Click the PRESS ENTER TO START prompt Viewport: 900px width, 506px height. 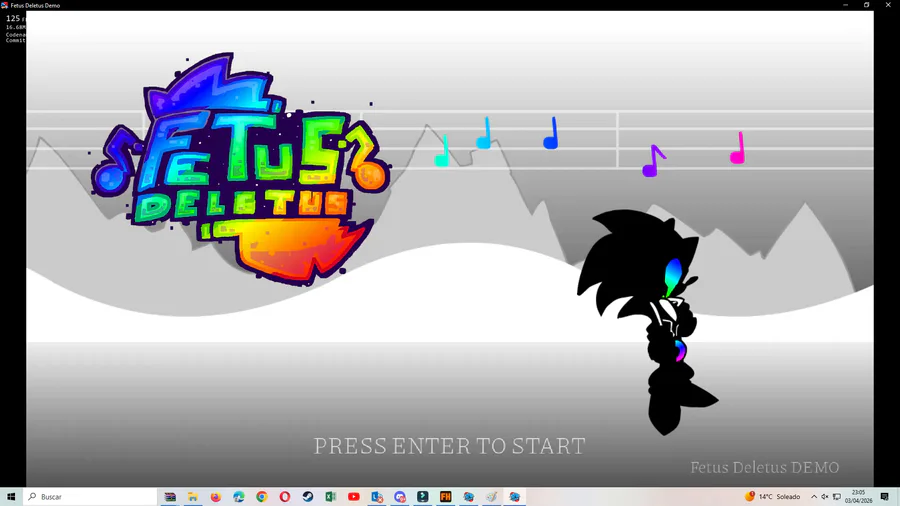click(449, 446)
